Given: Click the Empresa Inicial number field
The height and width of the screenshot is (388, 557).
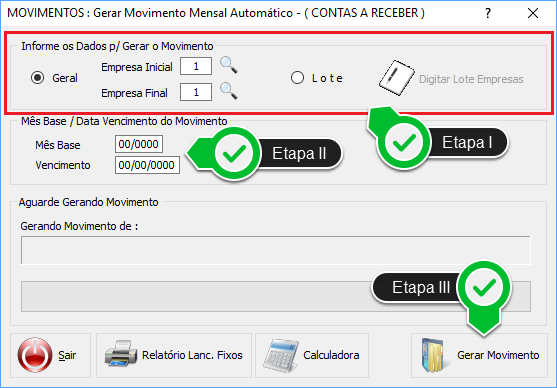Looking at the screenshot, I should coord(196,66).
